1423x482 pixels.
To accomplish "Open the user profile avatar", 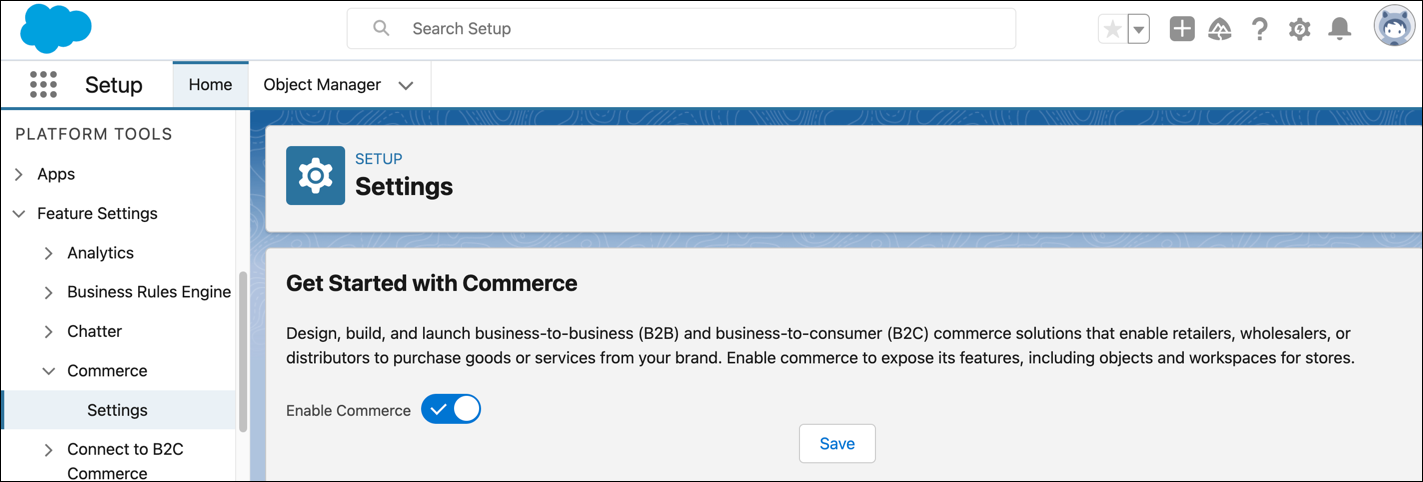I will pyautogui.click(x=1392, y=28).
